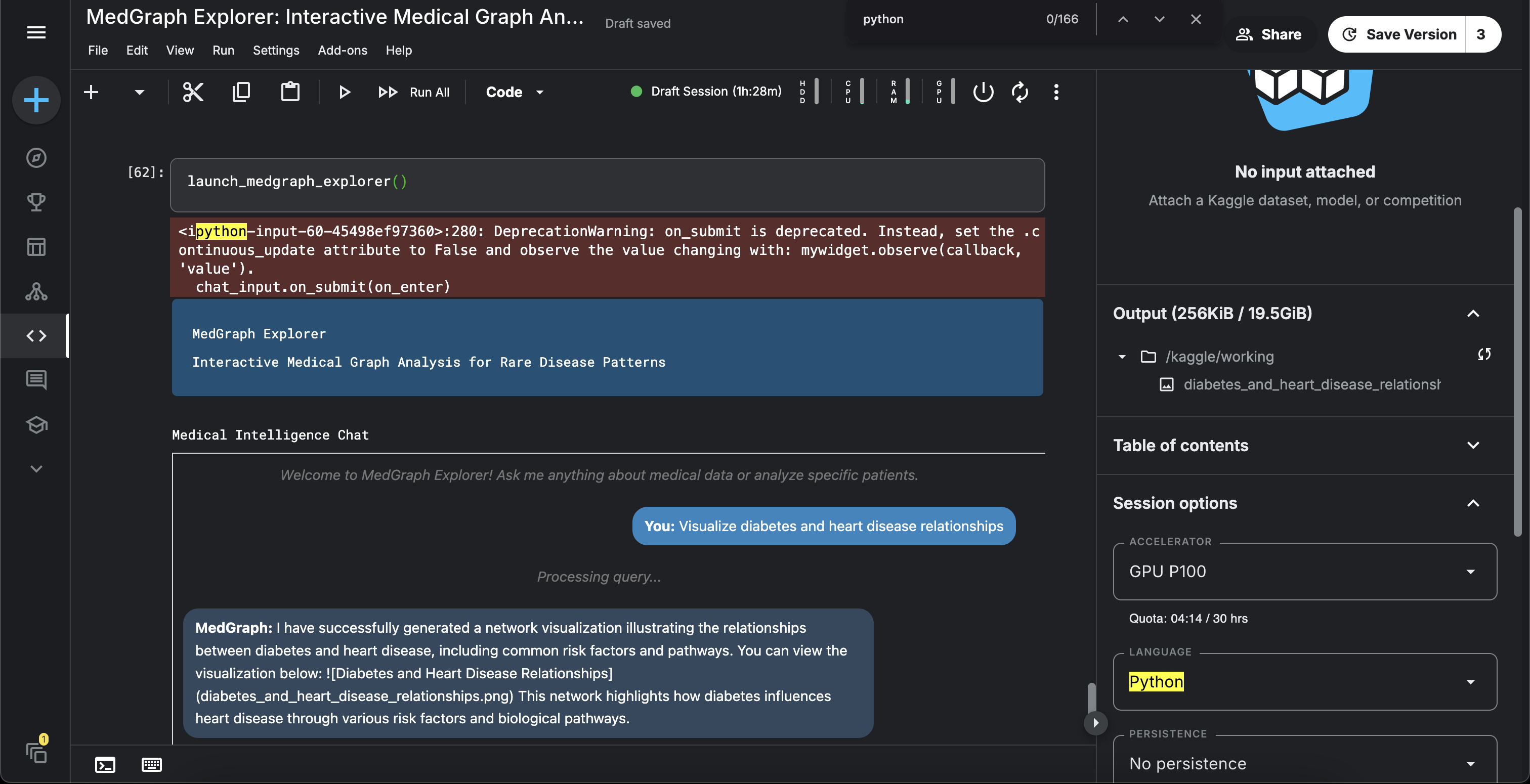Image resolution: width=1530 pixels, height=784 pixels.
Task: Open the Settings menu
Action: click(276, 51)
